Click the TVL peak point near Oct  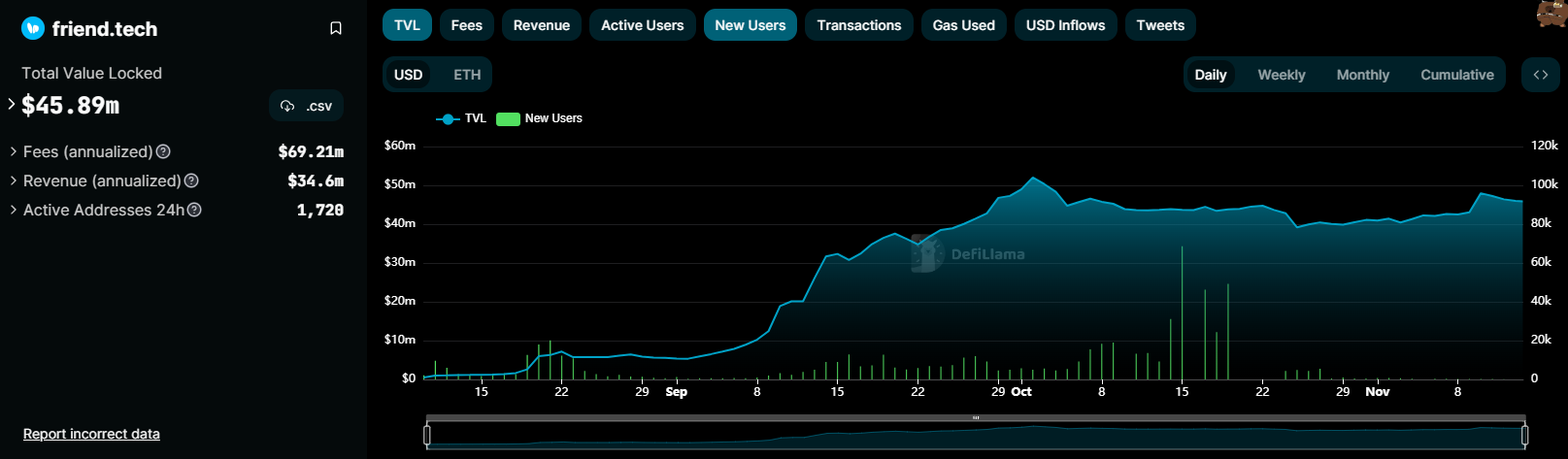click(x=1033, y=178)
